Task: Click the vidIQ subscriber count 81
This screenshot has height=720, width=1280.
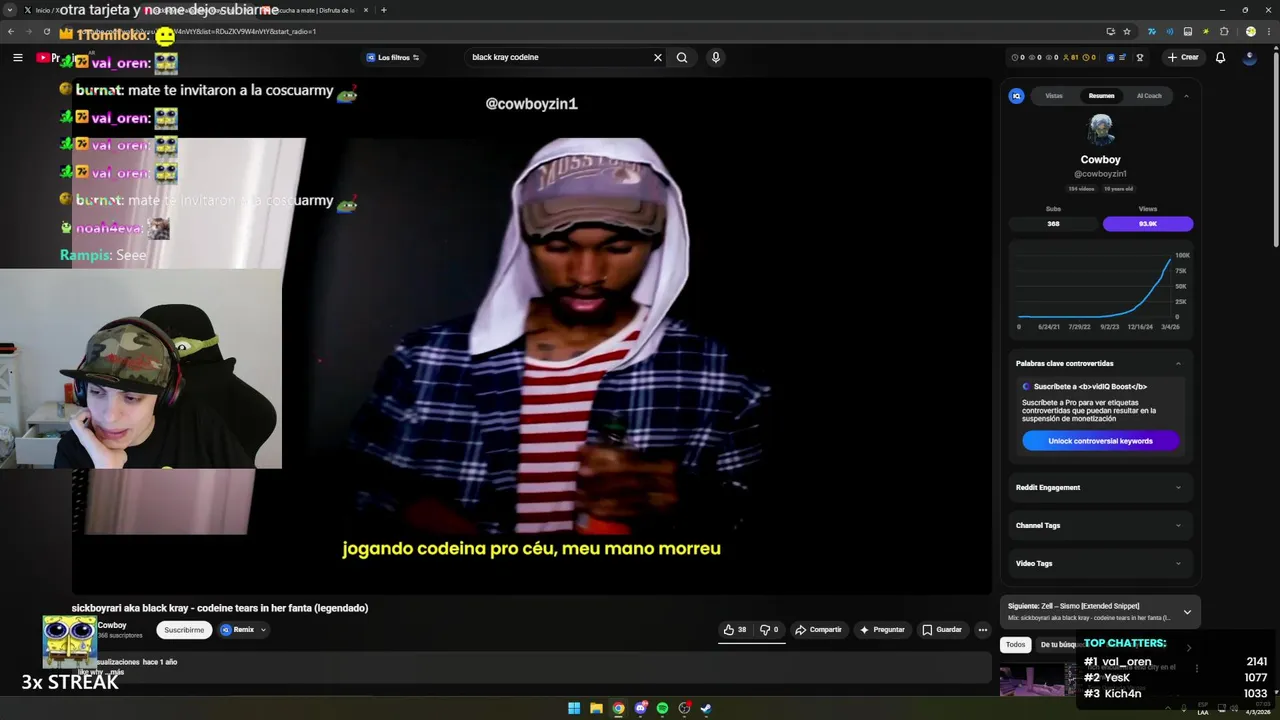Action: [1070, 57]
